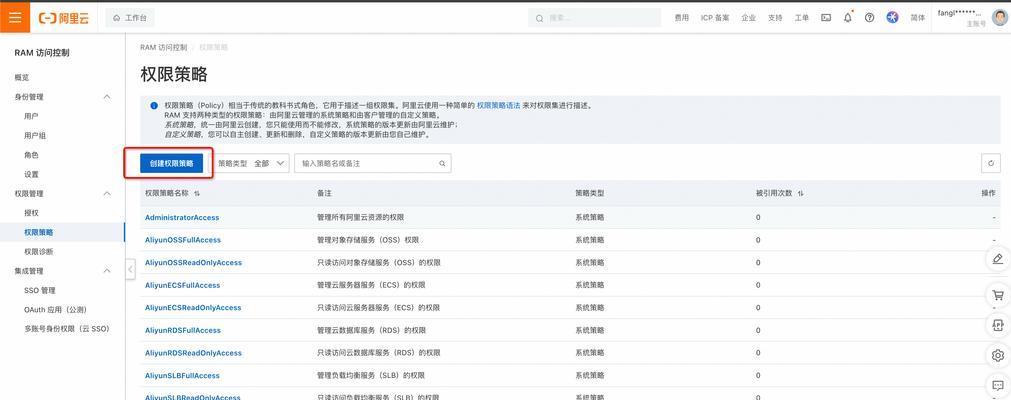Click 系统策略 type in AliyunOSSFullAccess row

(x=590, y=240)
